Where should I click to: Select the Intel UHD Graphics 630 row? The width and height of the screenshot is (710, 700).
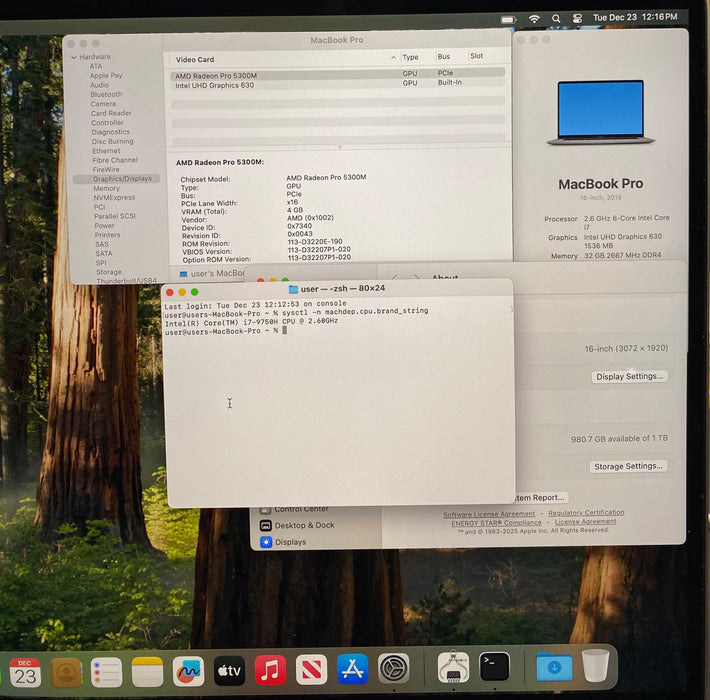[x=337, y=84]
